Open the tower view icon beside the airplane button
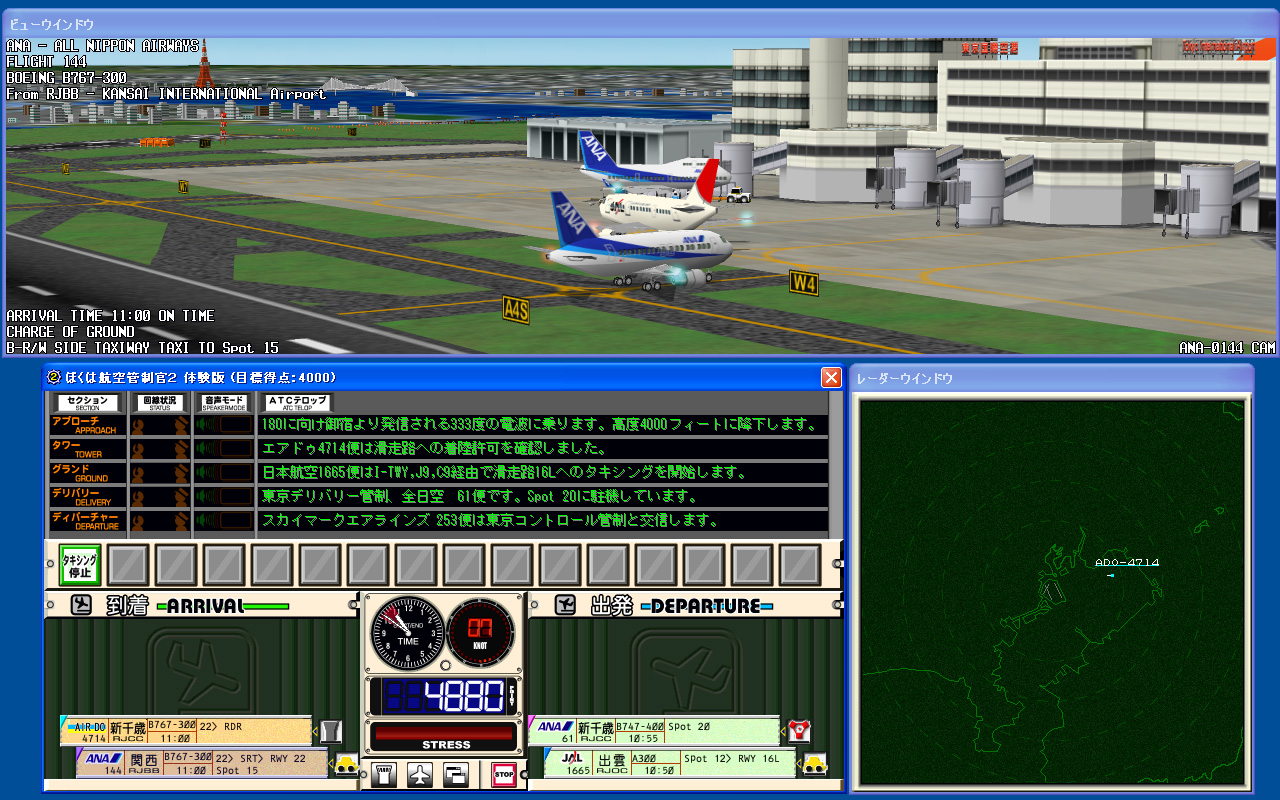This screenshot has height=800, width=1280. (384, 775)
